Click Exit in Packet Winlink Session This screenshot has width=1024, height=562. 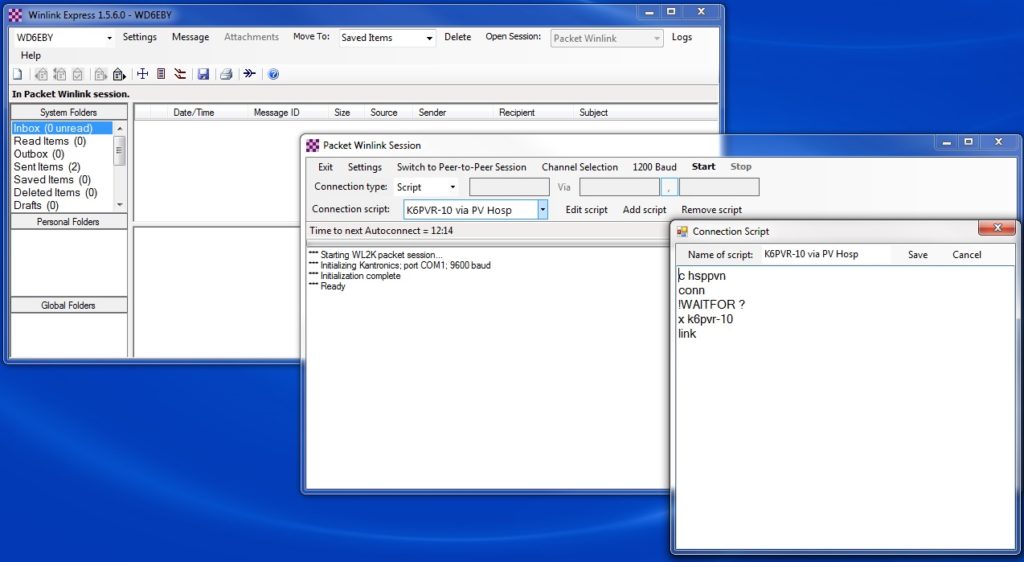pyautogui.click(x=325, y=167)
